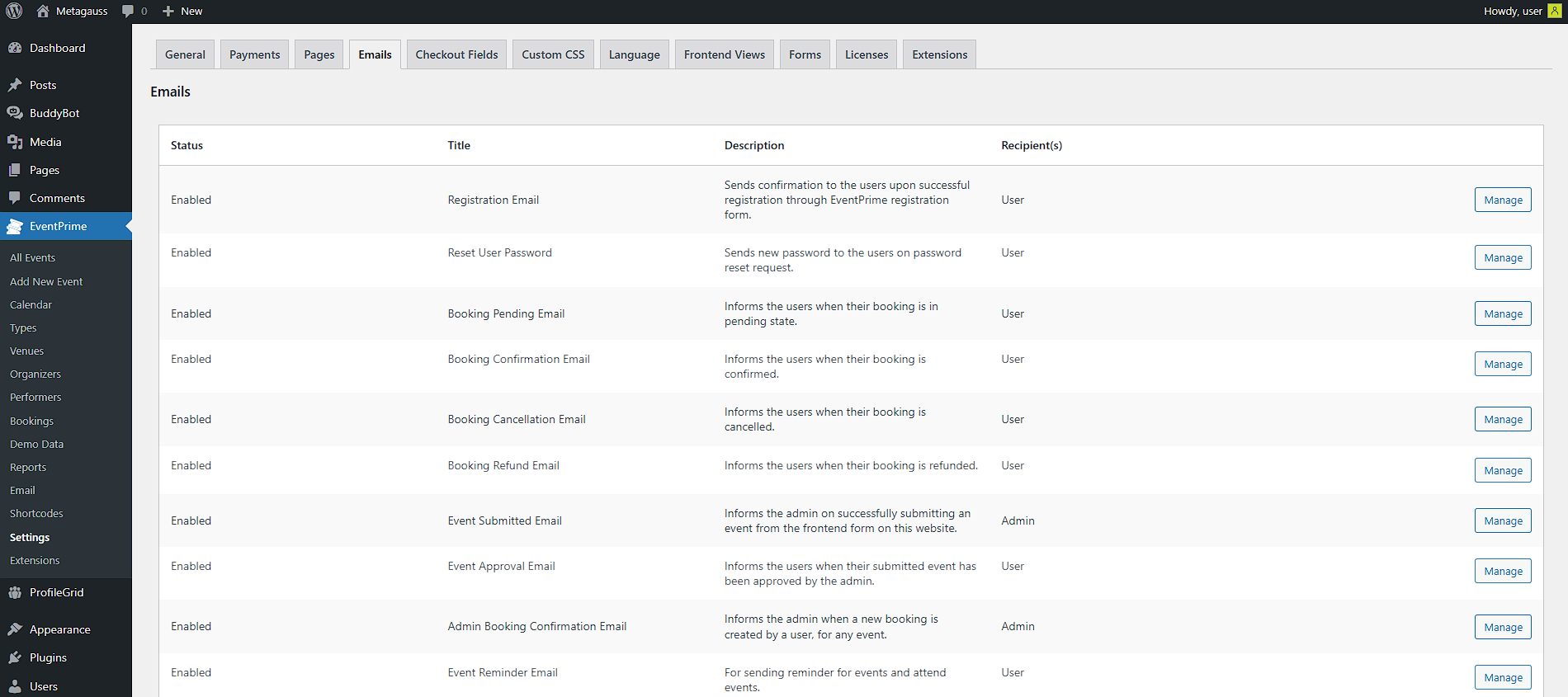Click the Users icon in sidebar

15,686
